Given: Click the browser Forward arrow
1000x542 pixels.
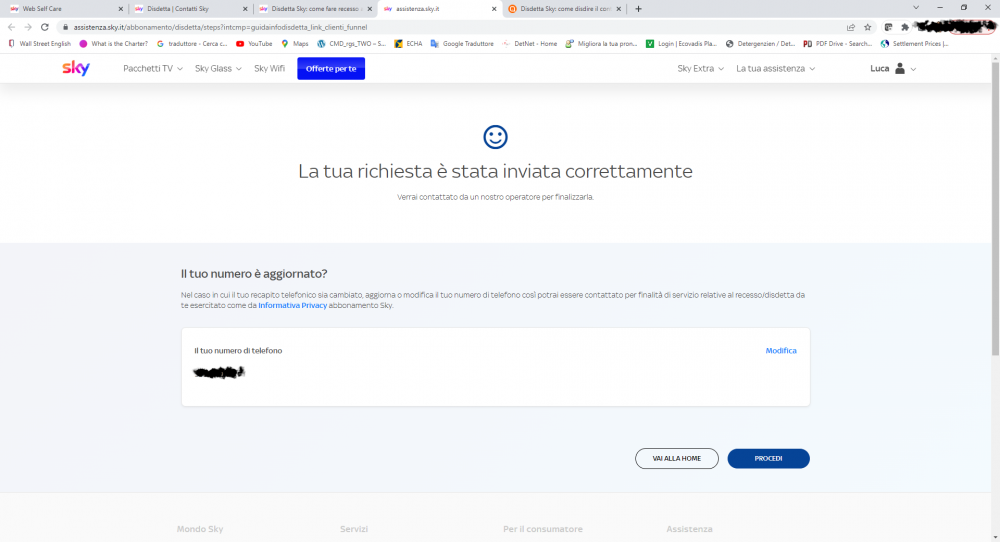Looking at the screenshot, I should click(x=28, y=27).
